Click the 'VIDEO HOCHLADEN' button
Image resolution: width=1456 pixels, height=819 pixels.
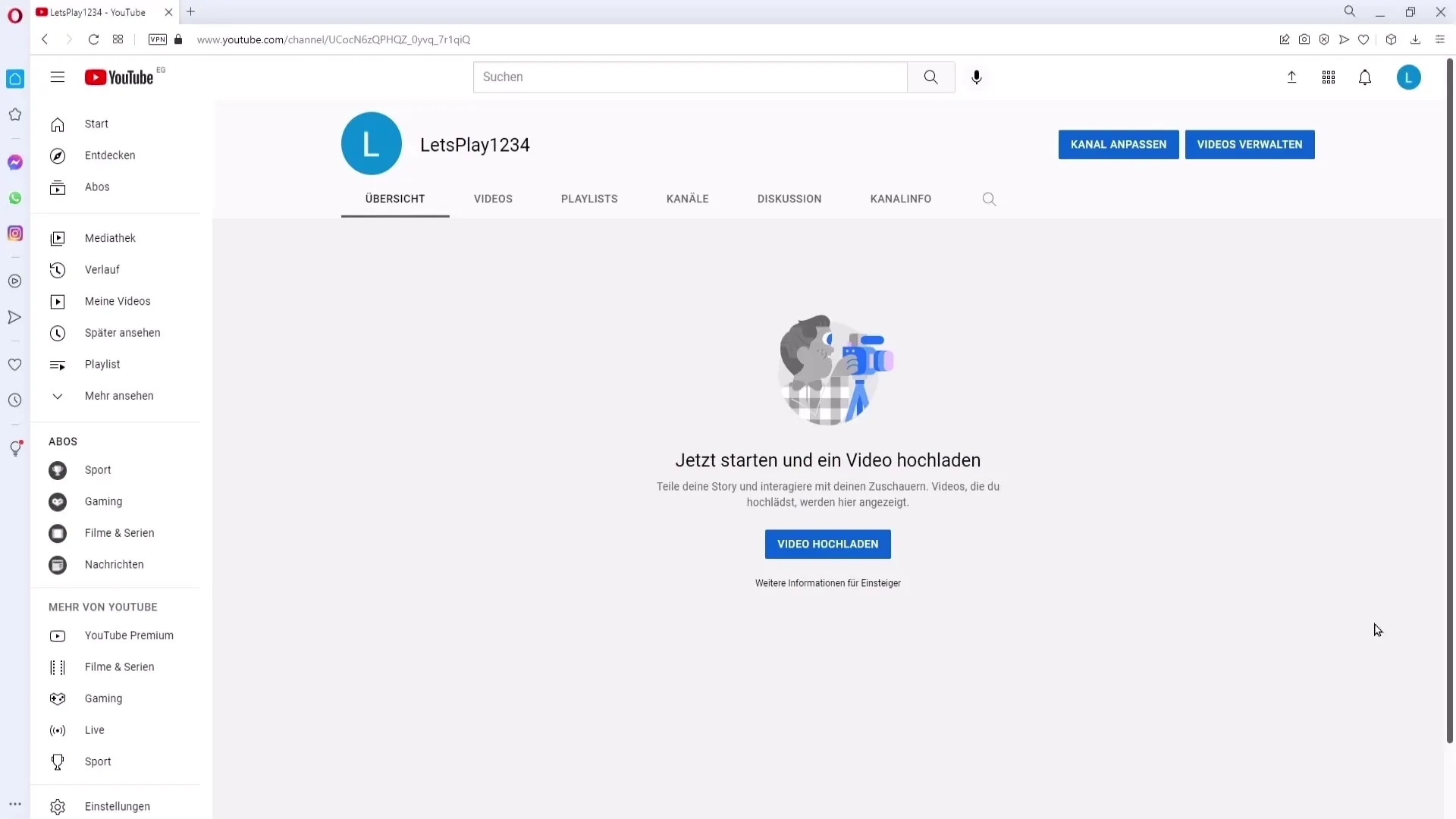click(x=828, y=543)
